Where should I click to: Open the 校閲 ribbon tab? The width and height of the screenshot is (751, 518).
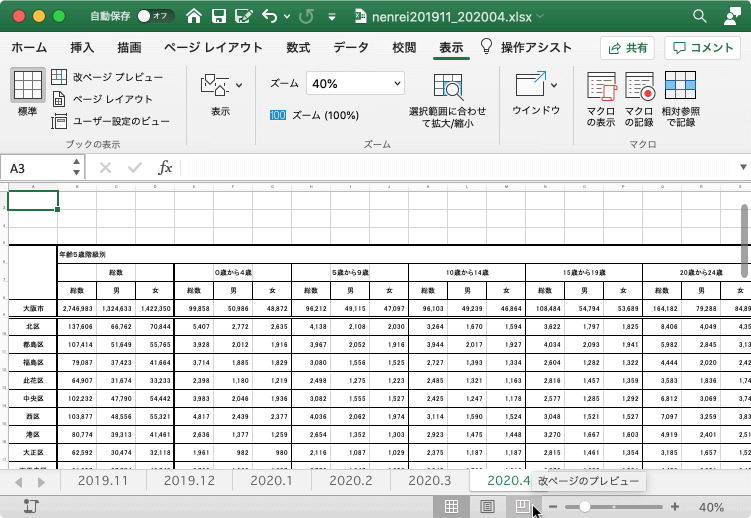click(x=404, y=47)
